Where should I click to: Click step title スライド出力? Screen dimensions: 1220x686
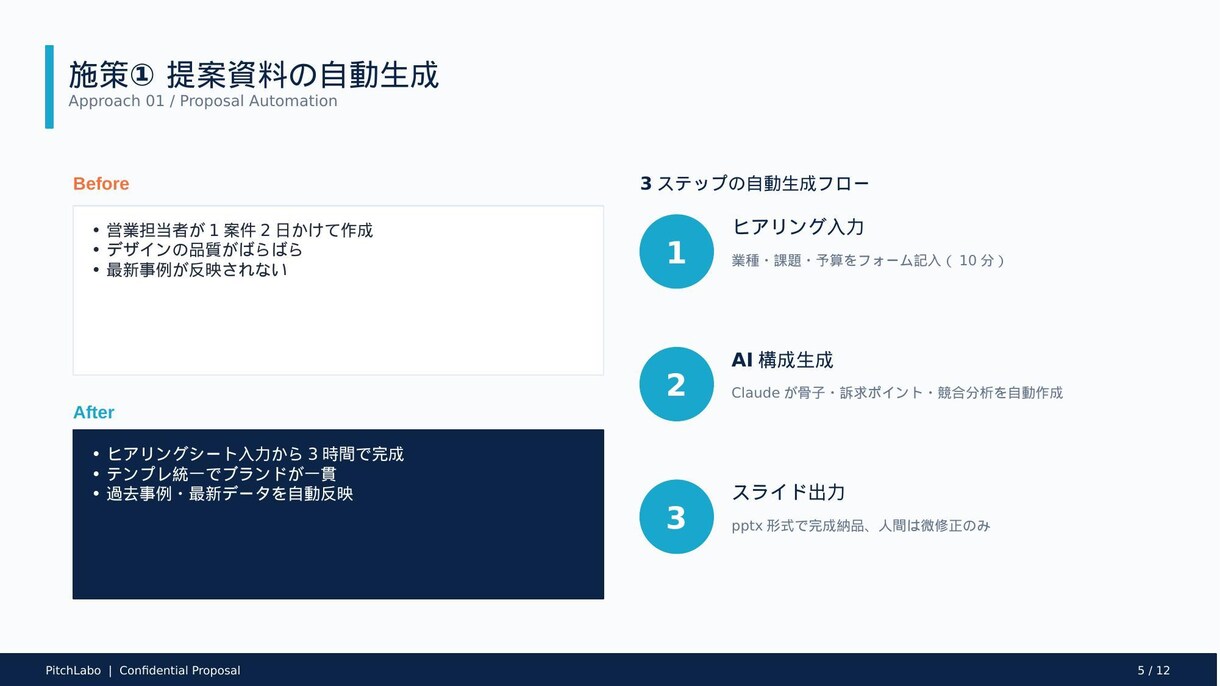tap(789, 492)
